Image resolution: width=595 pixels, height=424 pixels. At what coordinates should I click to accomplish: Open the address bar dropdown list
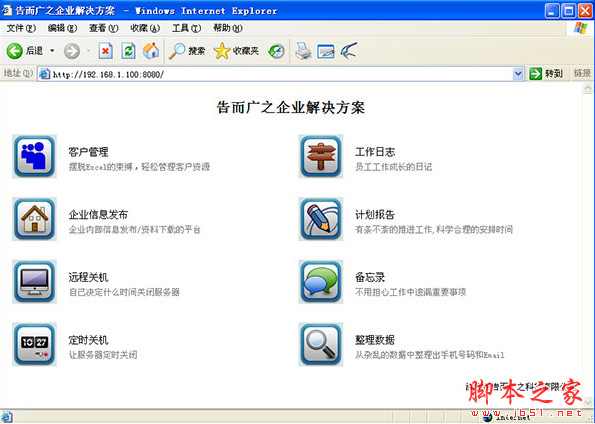(x=518, y=74)
